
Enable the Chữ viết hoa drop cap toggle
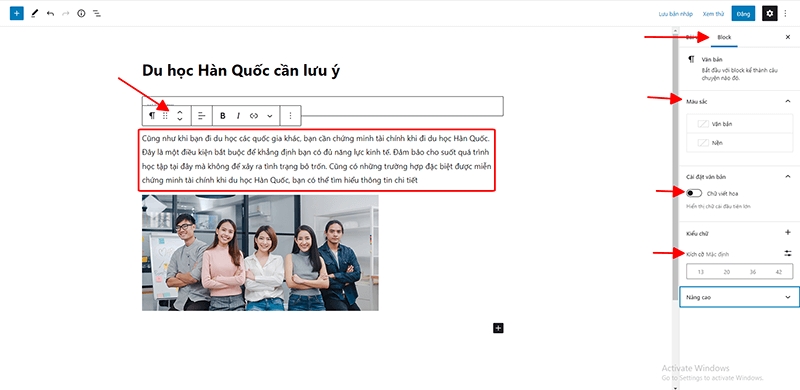tap(694, 193)
